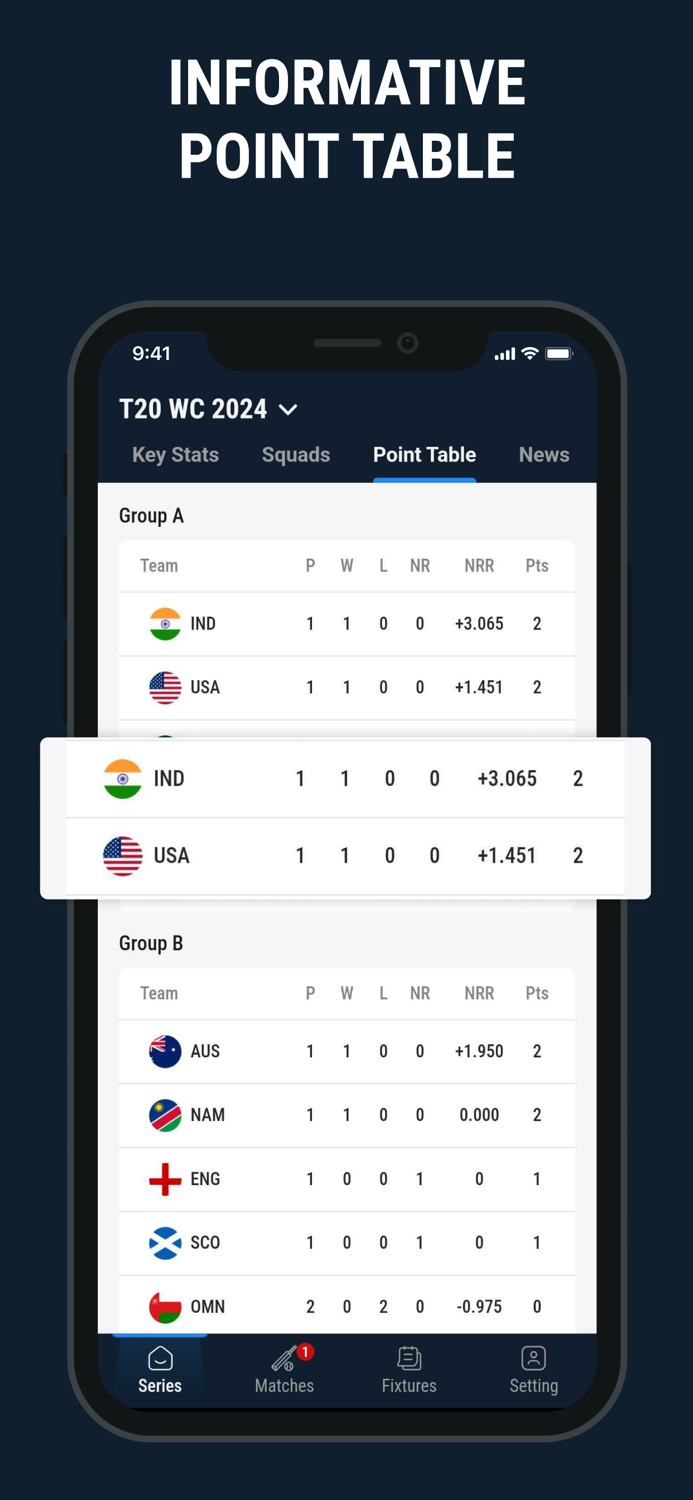Switch to the Squads tab

pos(296,455)
